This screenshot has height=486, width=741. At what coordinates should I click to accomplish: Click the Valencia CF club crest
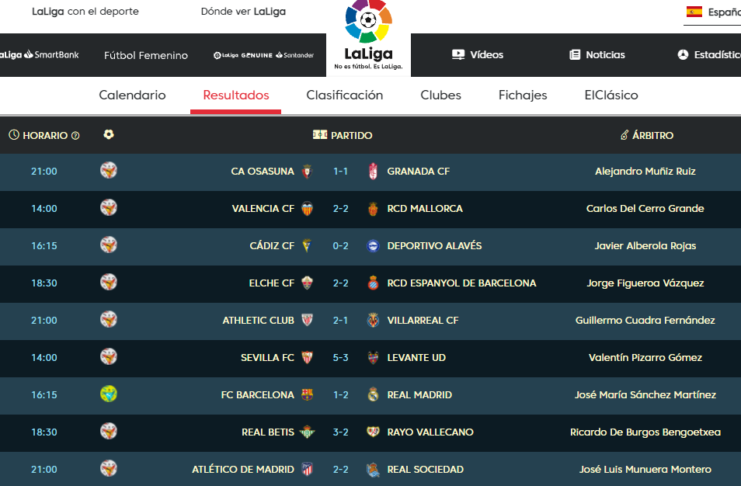tap(307, 209)
